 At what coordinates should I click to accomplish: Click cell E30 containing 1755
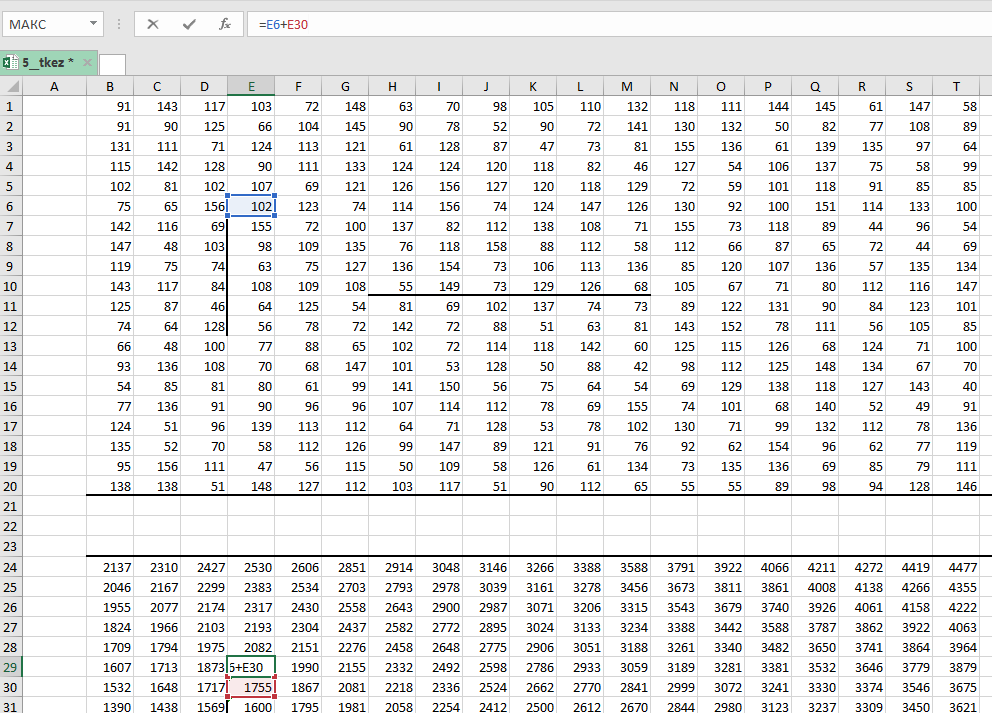tap(251, 687)
